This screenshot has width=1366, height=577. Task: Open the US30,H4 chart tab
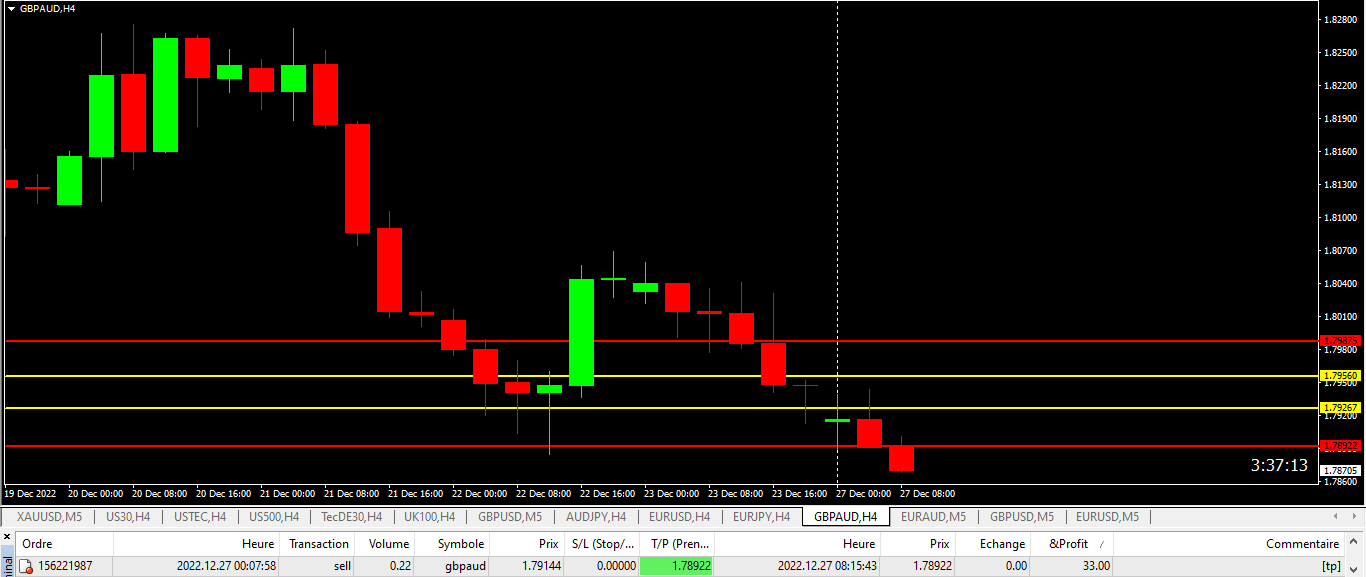(128, 517)
